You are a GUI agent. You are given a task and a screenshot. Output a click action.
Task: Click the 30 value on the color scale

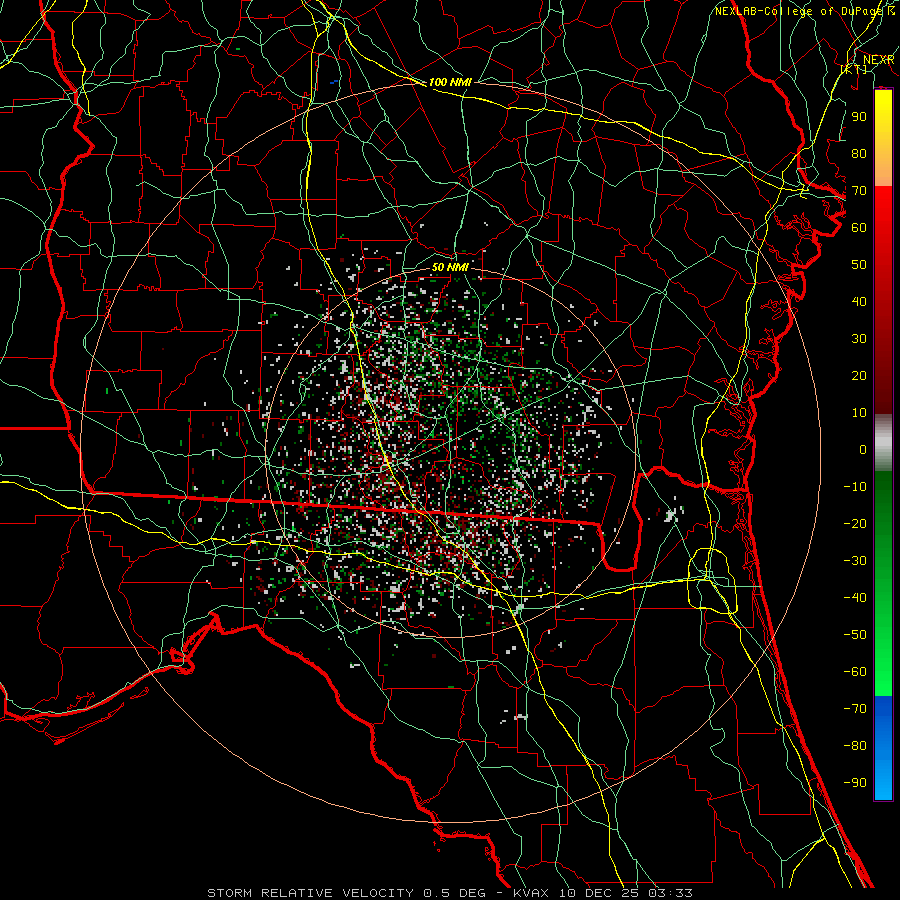859,339
